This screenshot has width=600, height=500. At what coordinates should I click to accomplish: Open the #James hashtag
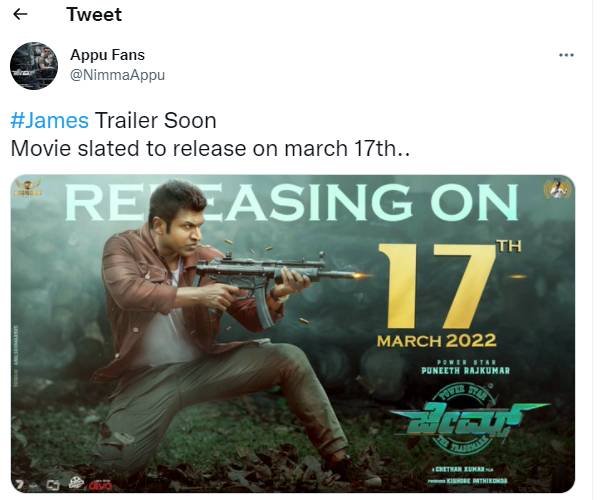coord(49,121)
